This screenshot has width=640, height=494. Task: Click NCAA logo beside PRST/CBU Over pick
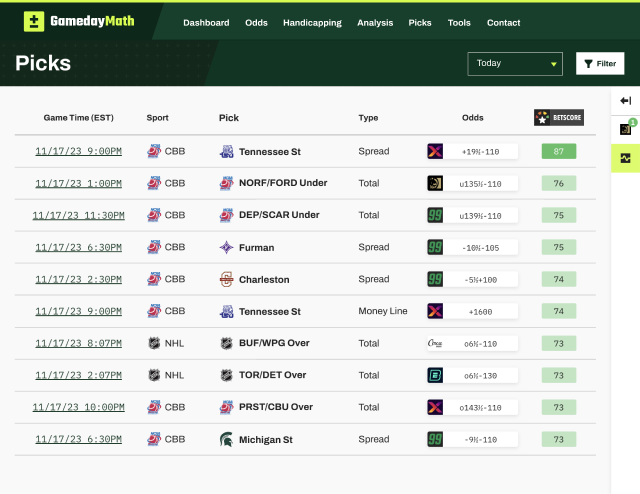(227, 407)
